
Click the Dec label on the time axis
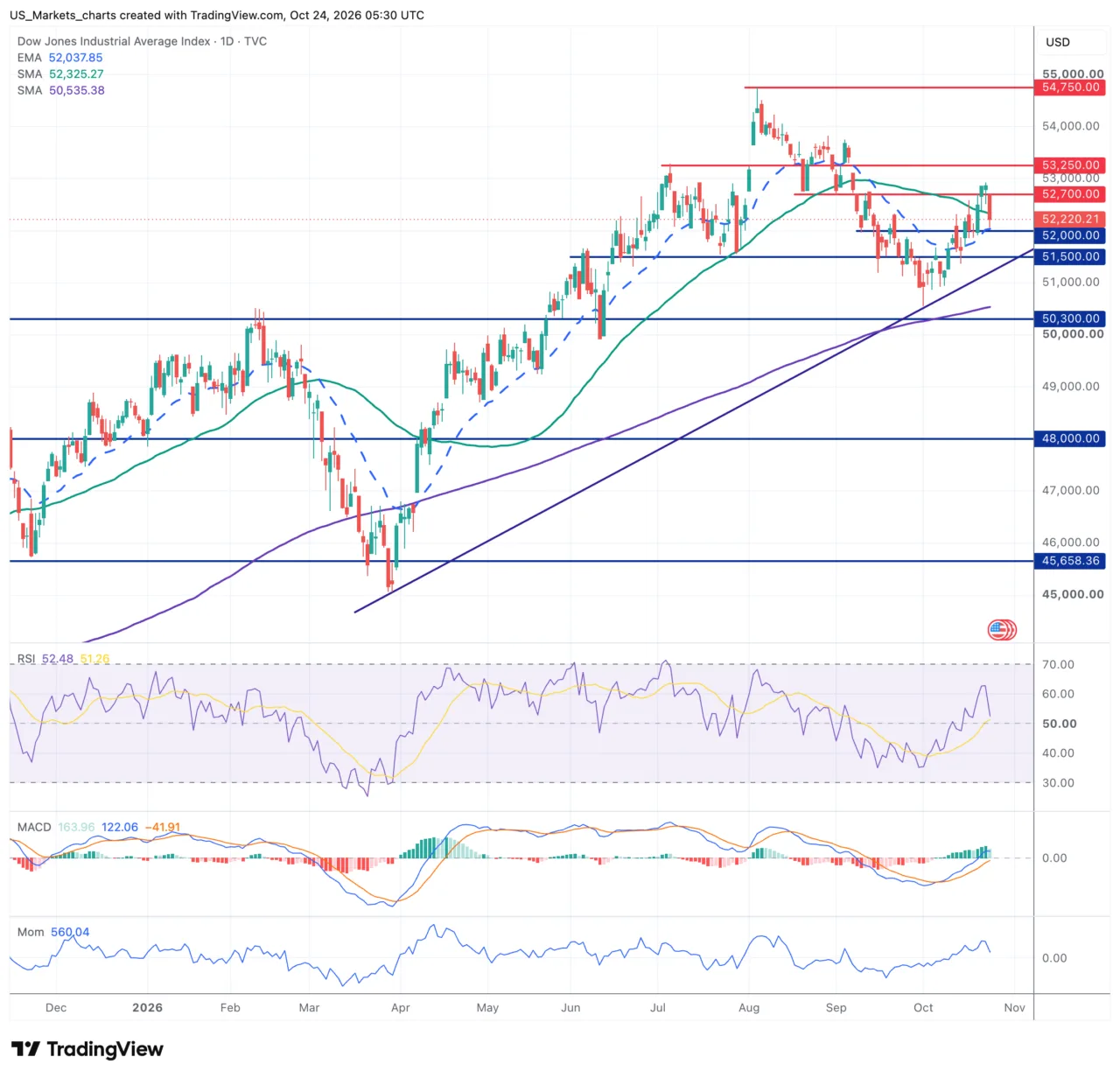click(x=56, y=1008)
